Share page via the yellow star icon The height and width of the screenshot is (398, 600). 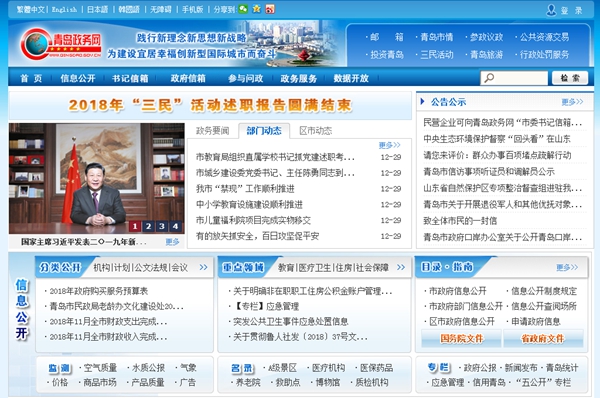point(256,9)
